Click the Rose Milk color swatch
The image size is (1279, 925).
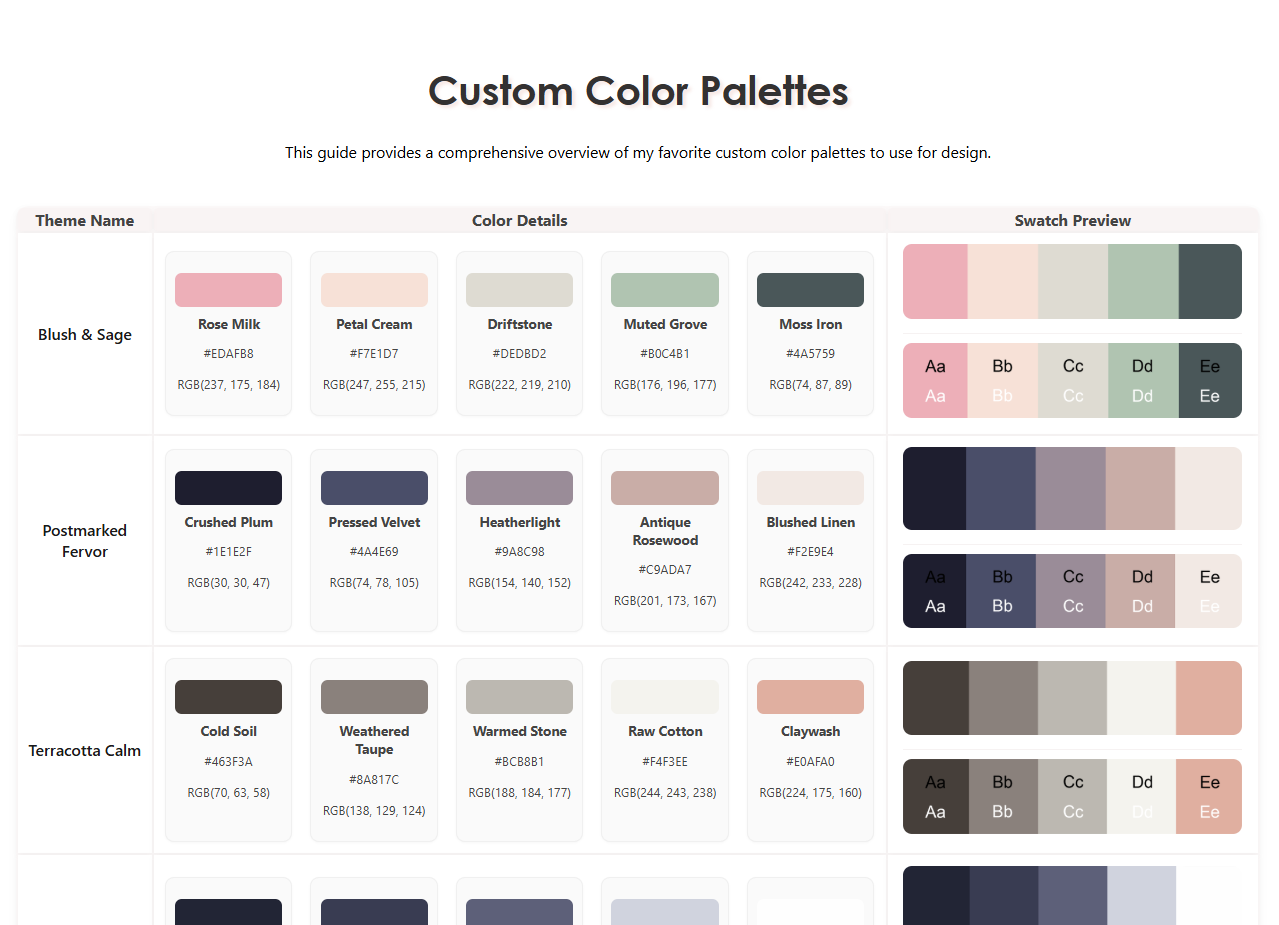pos(228,290)
